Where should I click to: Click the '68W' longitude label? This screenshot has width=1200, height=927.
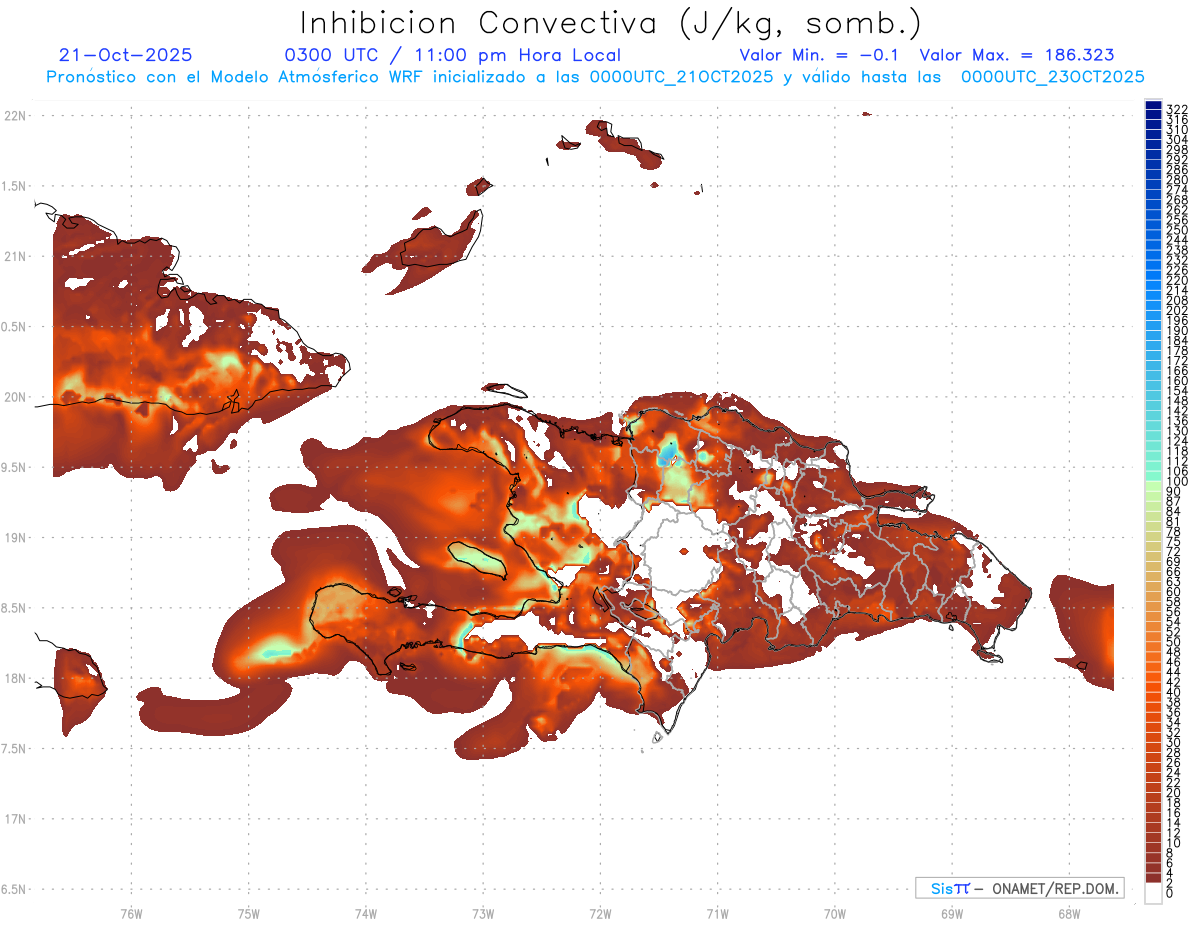(x=1068, y=914)
